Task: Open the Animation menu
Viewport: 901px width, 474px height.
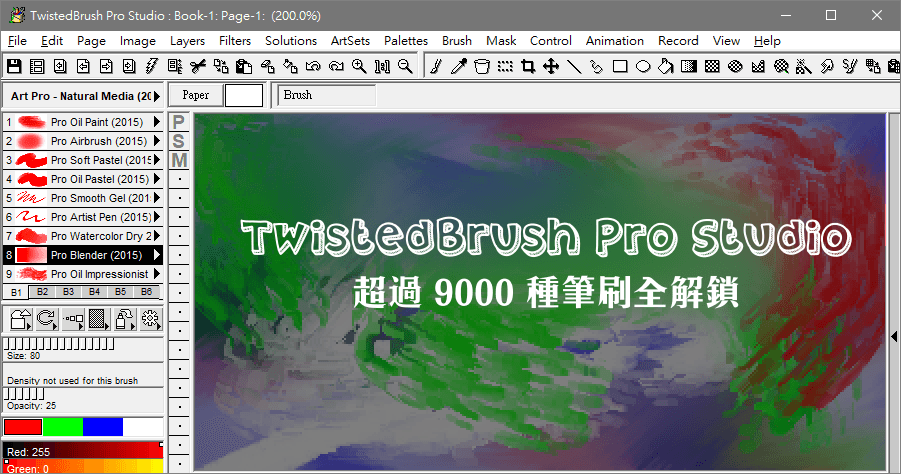Action: pyautogui.click(x=614, y=41)
